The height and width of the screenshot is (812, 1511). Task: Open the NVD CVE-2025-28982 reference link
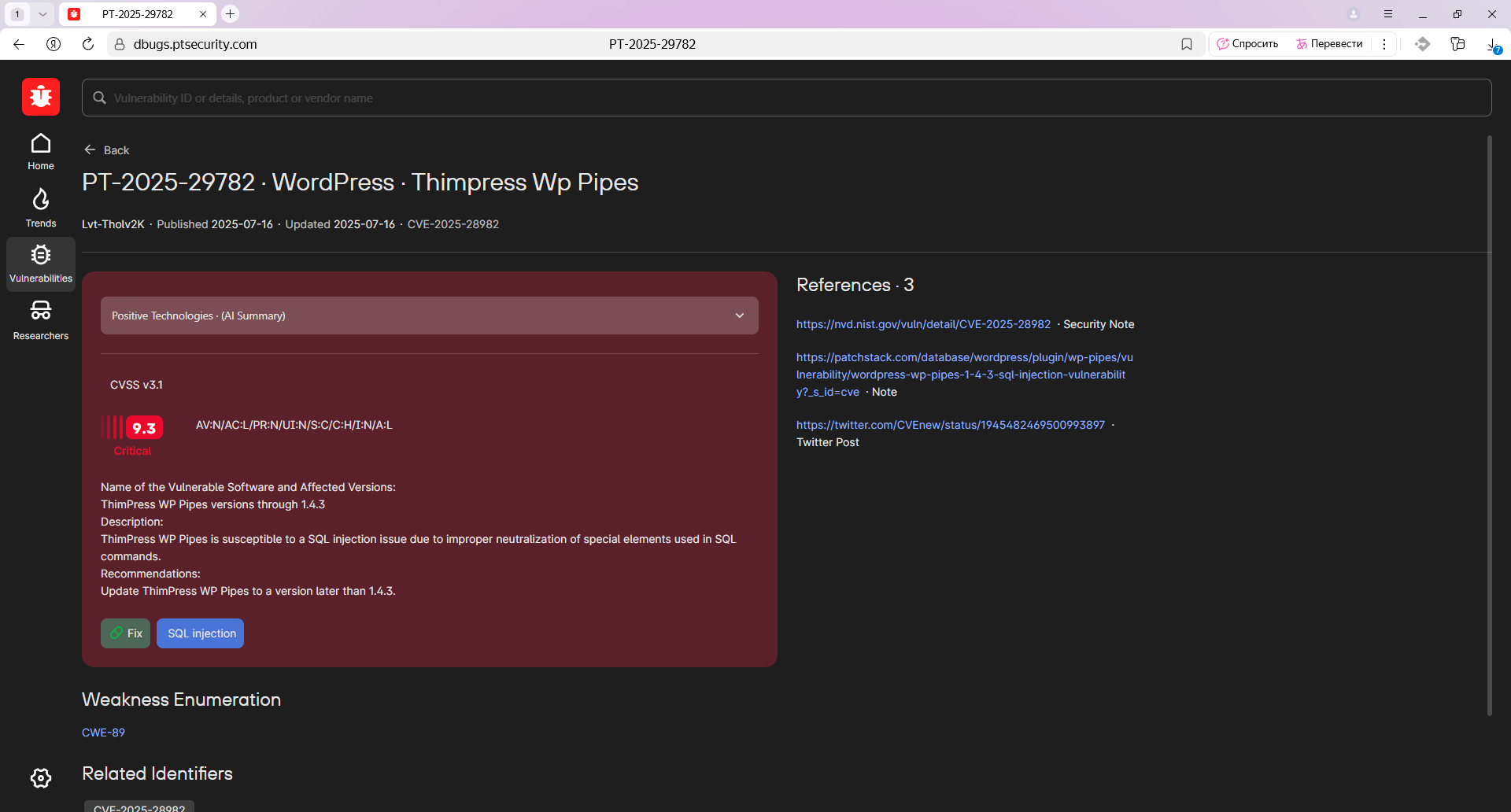pos(923,324)
